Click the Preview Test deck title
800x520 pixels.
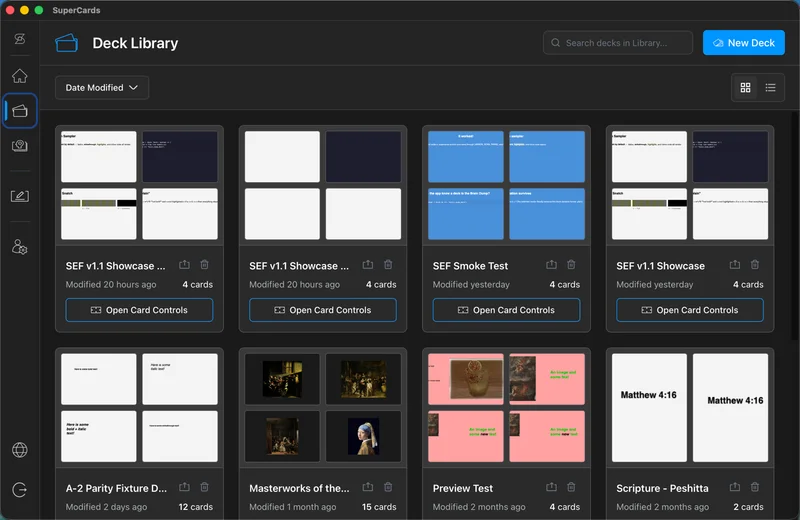462,488
